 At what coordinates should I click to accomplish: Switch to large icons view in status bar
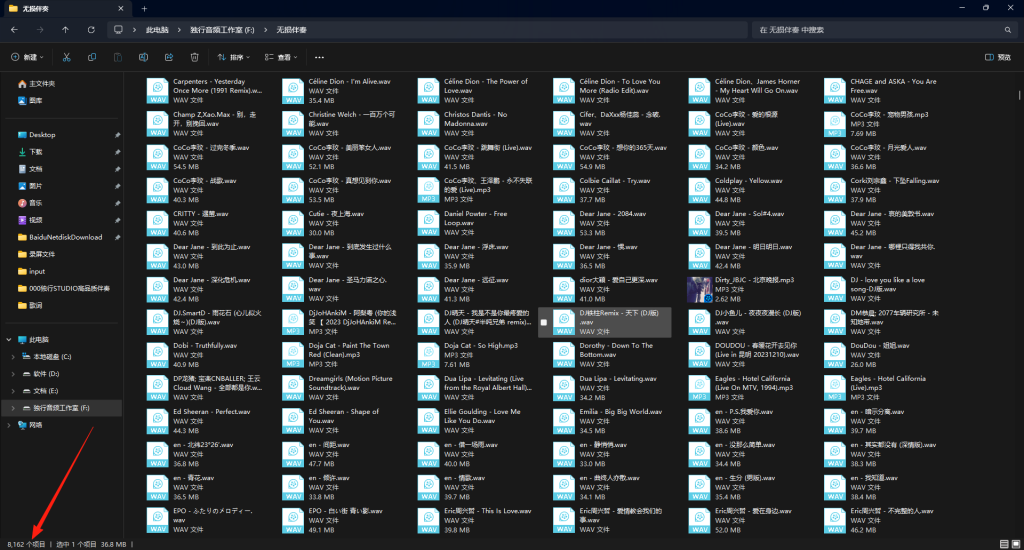pyautogui.click(x=1016, y=543)
